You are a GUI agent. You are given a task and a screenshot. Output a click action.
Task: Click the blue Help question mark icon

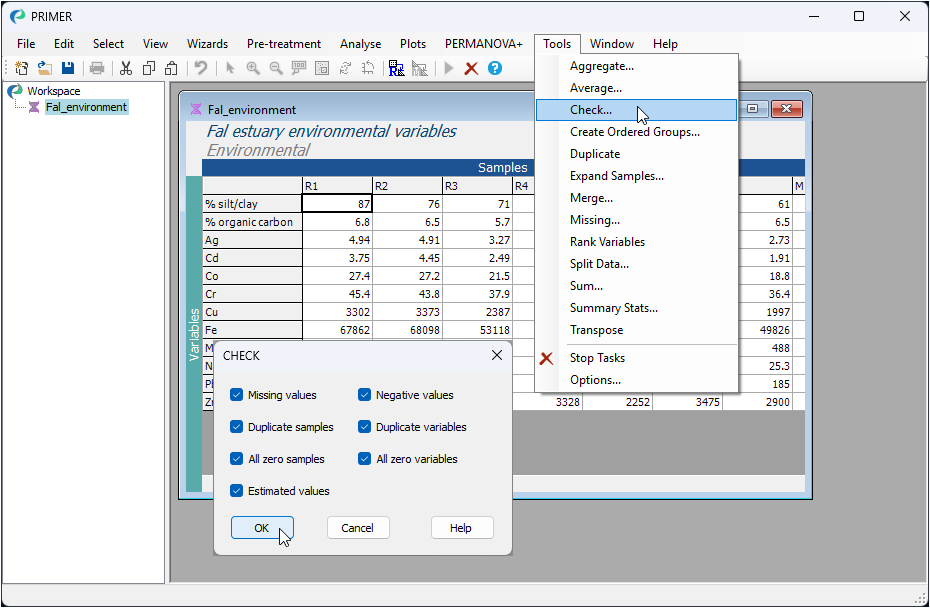495,68
